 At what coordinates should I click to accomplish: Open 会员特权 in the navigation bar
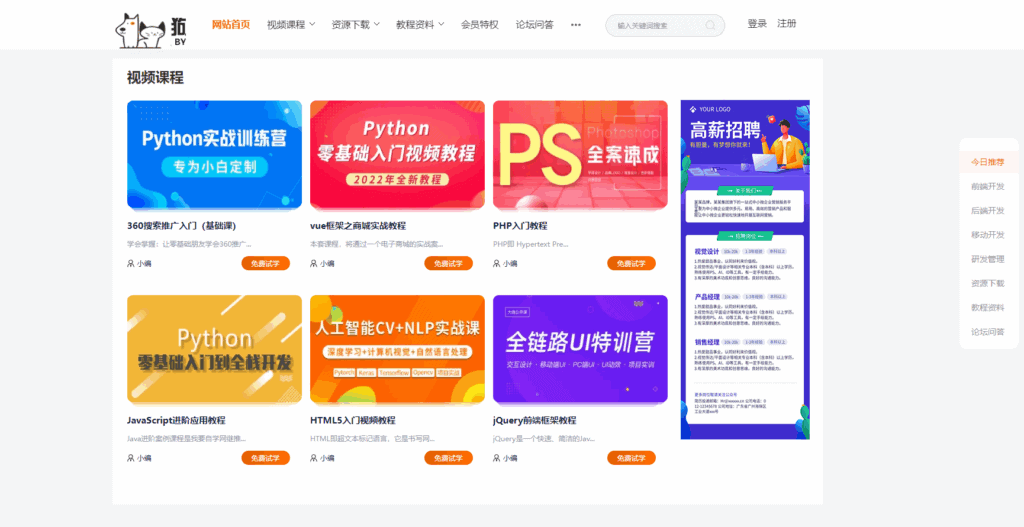479,25
